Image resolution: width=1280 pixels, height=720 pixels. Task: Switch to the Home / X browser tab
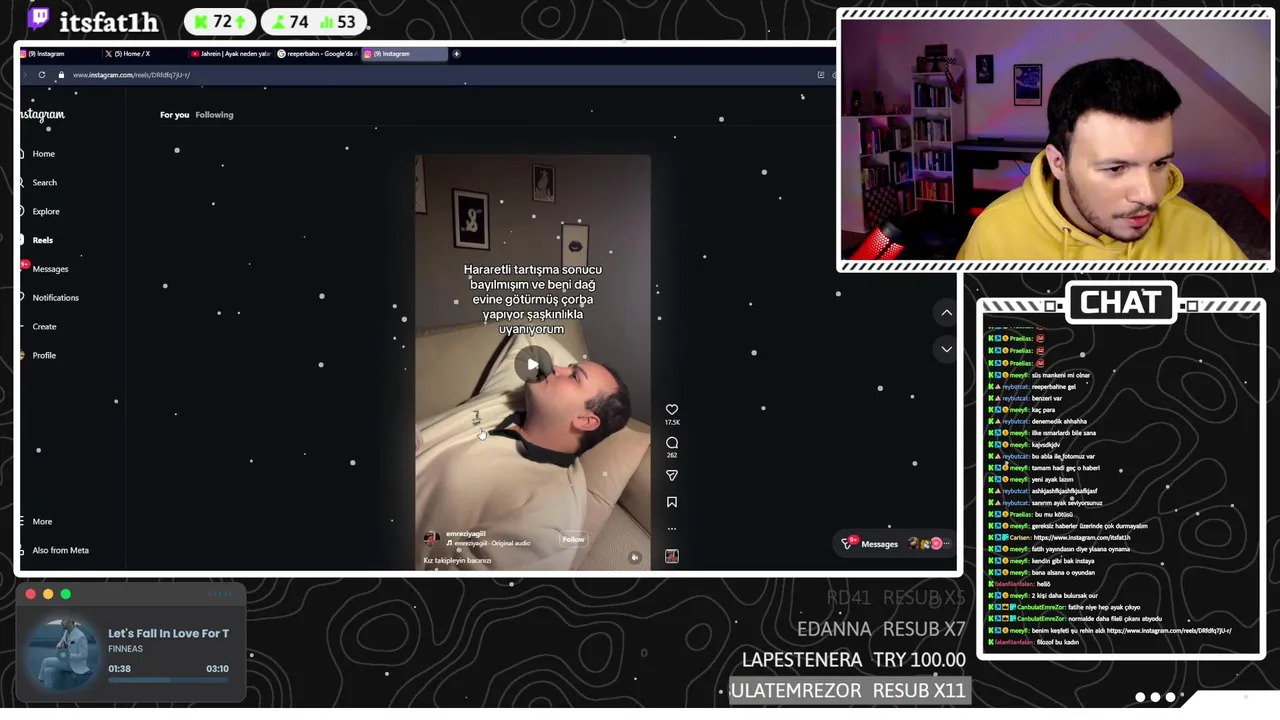(x=145, y=54)
